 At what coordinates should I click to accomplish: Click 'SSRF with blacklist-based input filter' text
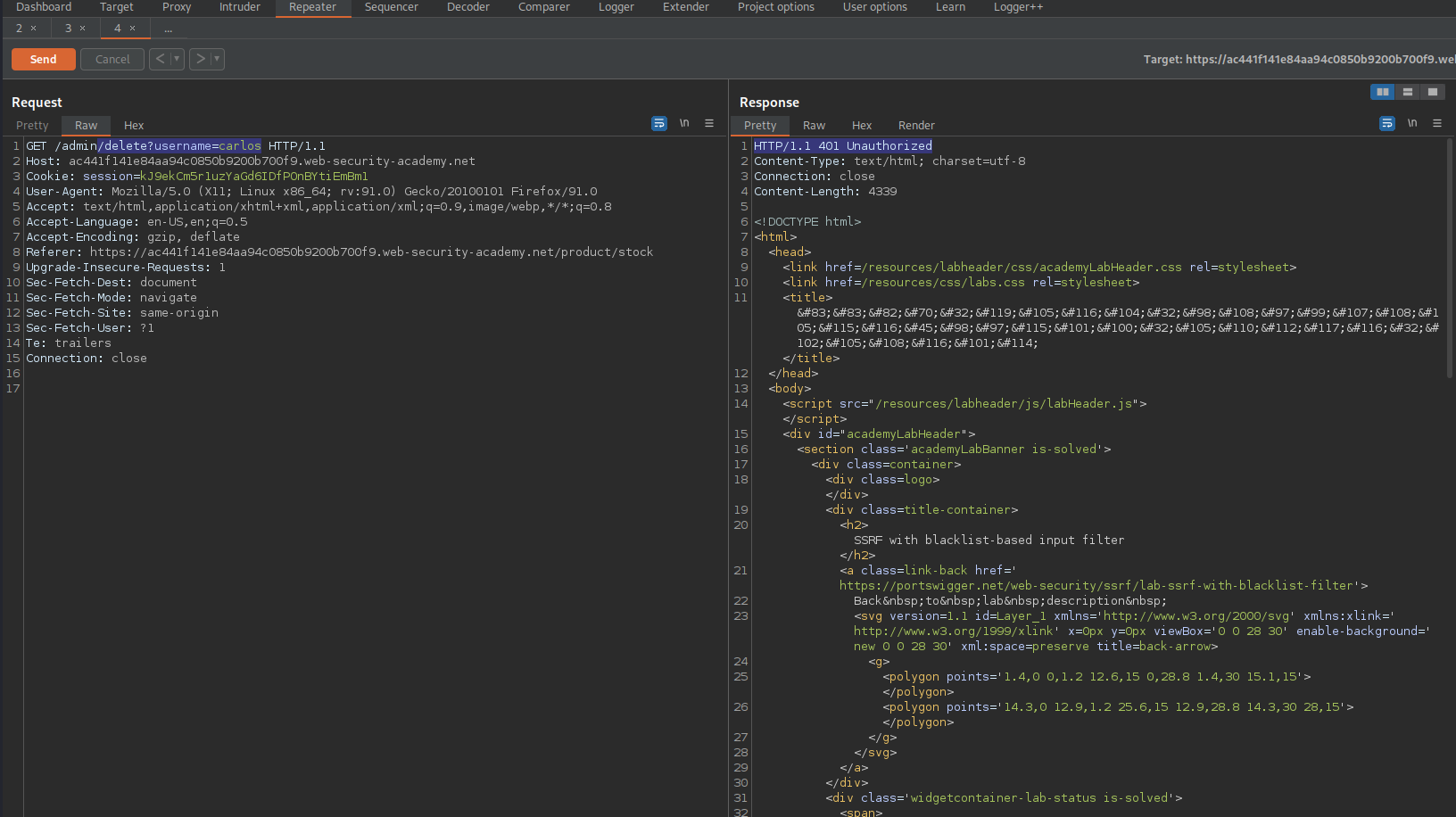(989, 540)
